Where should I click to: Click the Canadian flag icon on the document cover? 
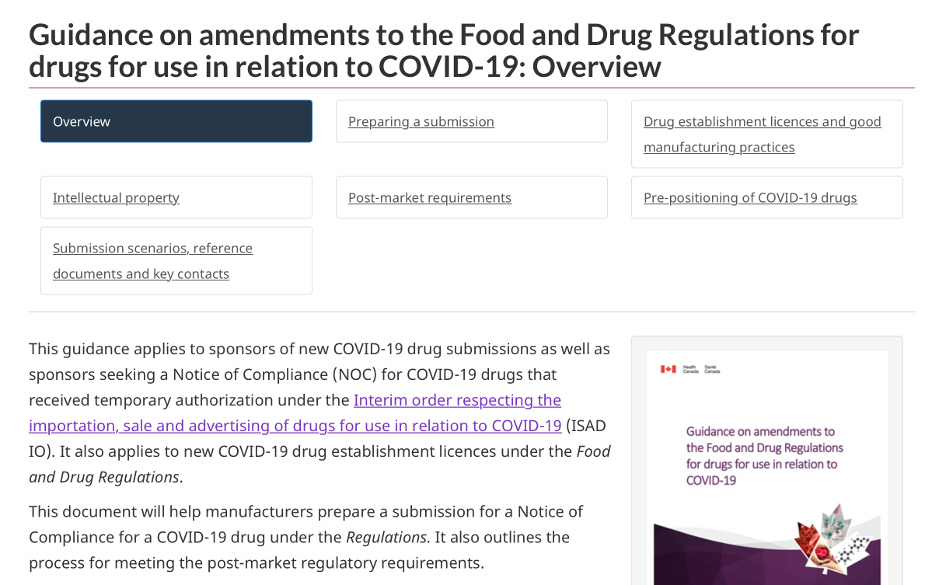(x=668, y=369)
